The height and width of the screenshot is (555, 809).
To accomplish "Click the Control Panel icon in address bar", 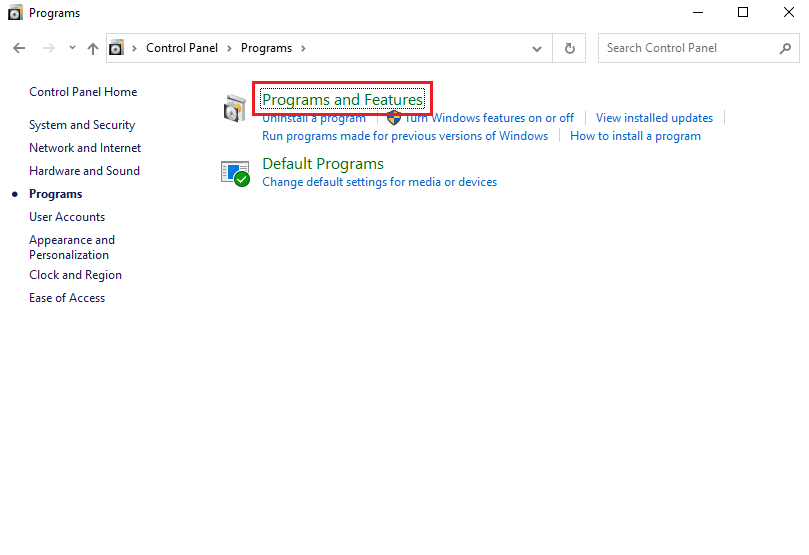I will pyautogui.click(x=117, y=48).
